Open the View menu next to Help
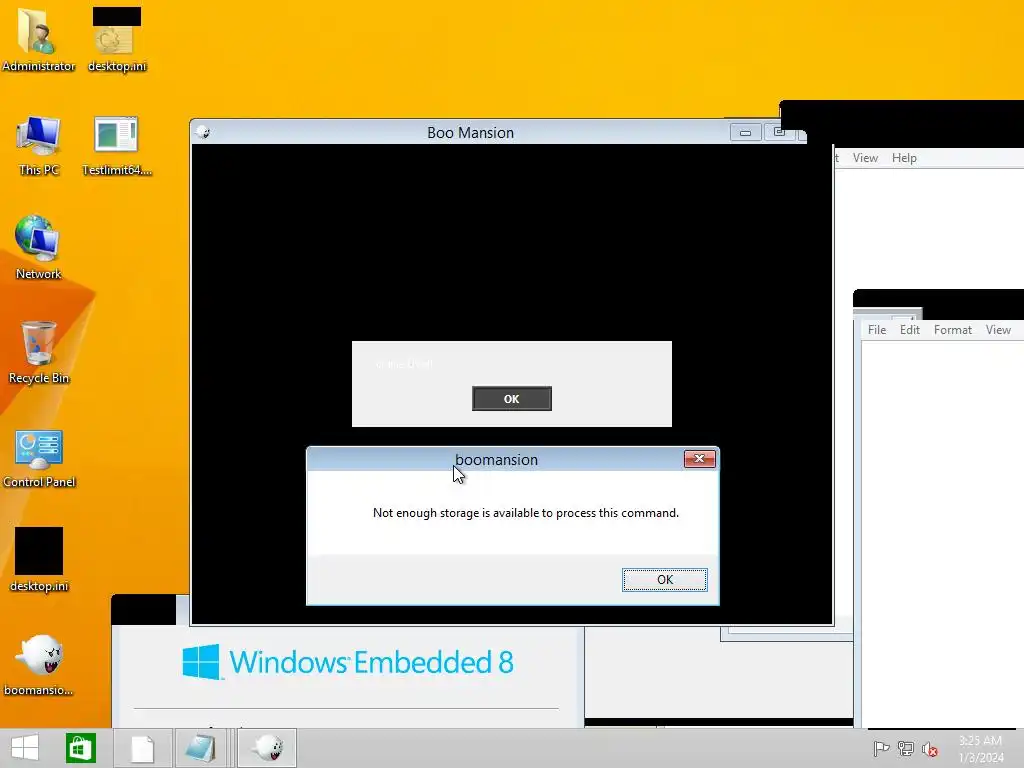 [x=865, y=158]
